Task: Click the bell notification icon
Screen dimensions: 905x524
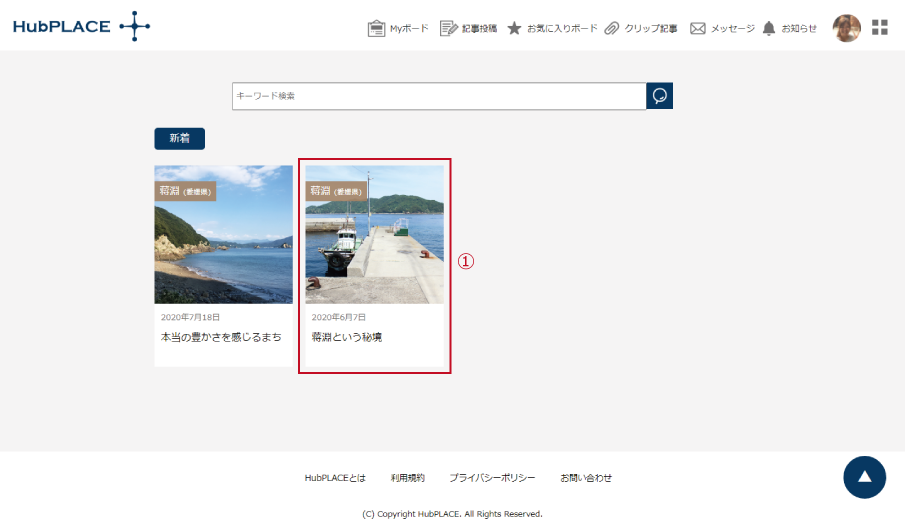Action: 769,28
